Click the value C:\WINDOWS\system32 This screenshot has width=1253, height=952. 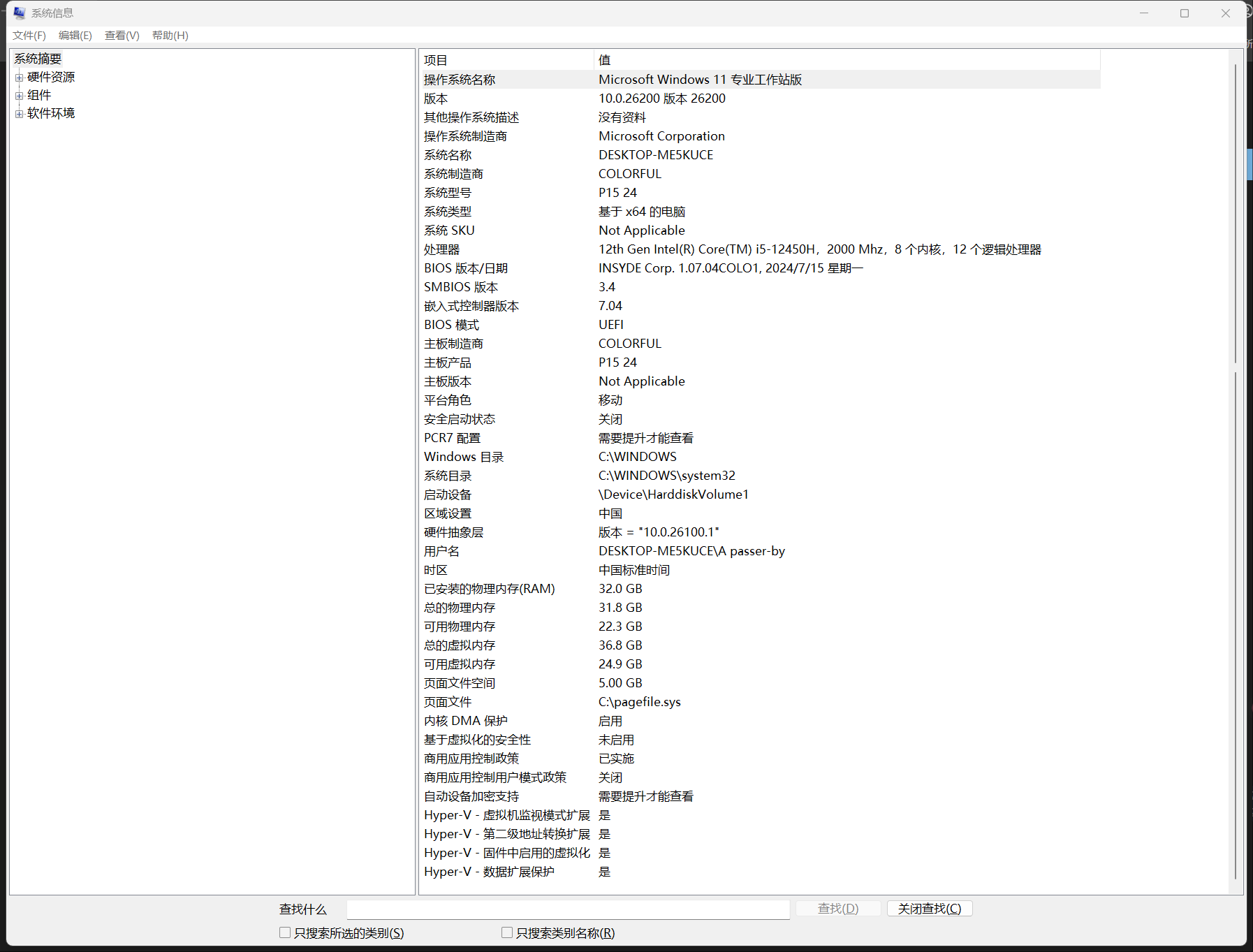[667, 476]
